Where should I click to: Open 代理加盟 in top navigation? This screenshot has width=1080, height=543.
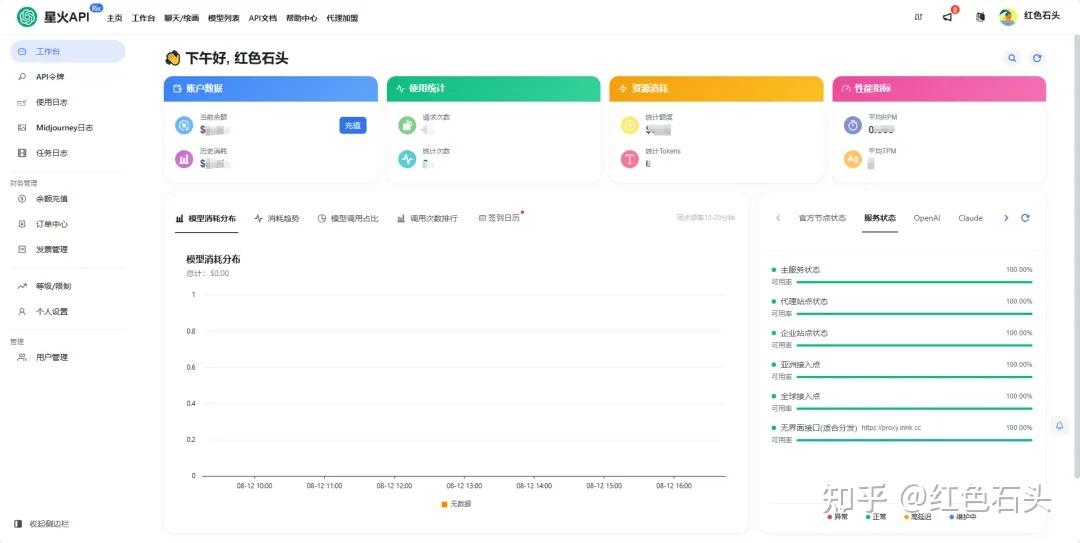tap(342, 18)
